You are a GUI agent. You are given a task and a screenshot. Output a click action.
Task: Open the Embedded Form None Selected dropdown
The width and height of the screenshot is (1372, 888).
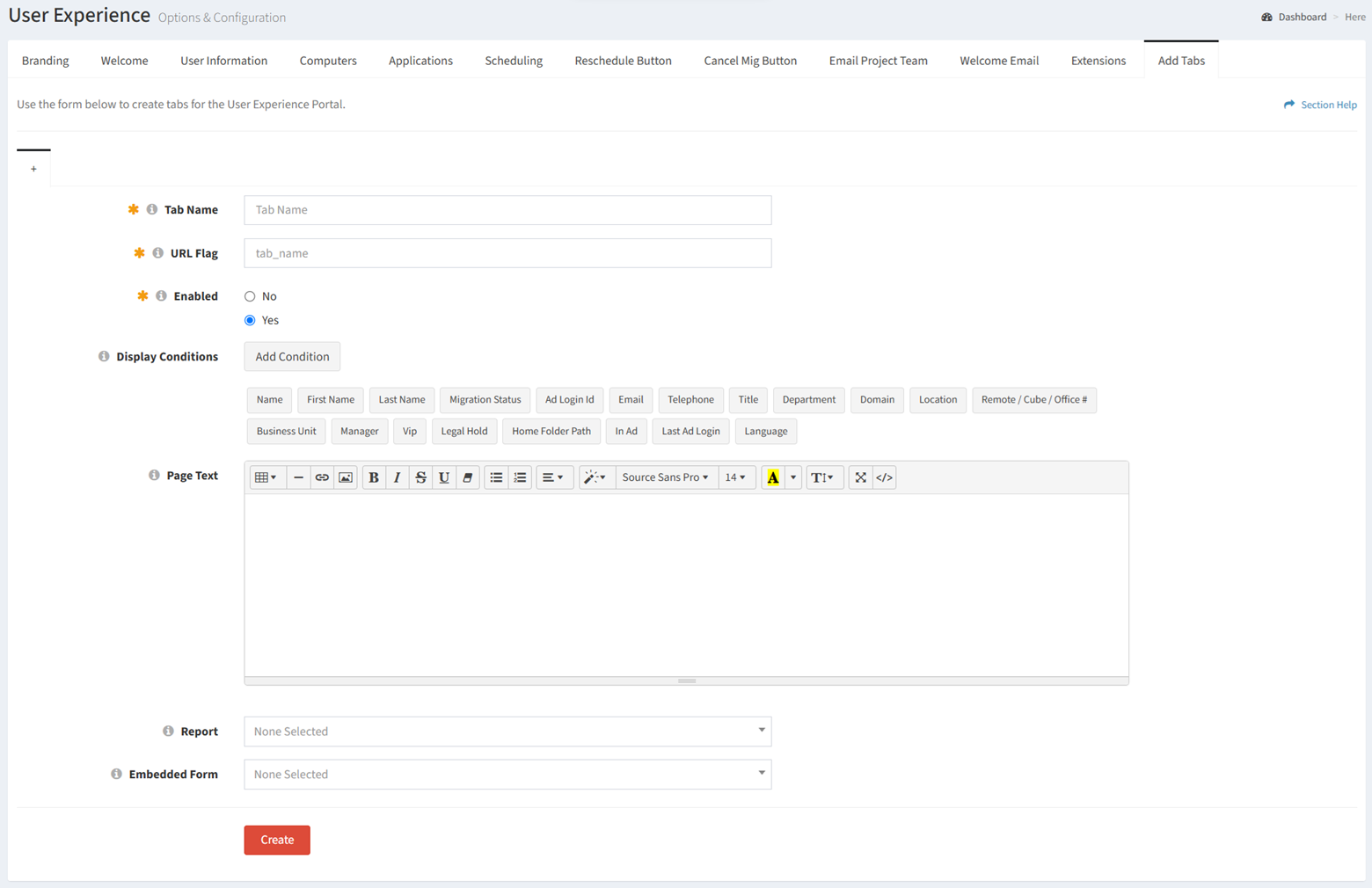(x=507, y=774)
